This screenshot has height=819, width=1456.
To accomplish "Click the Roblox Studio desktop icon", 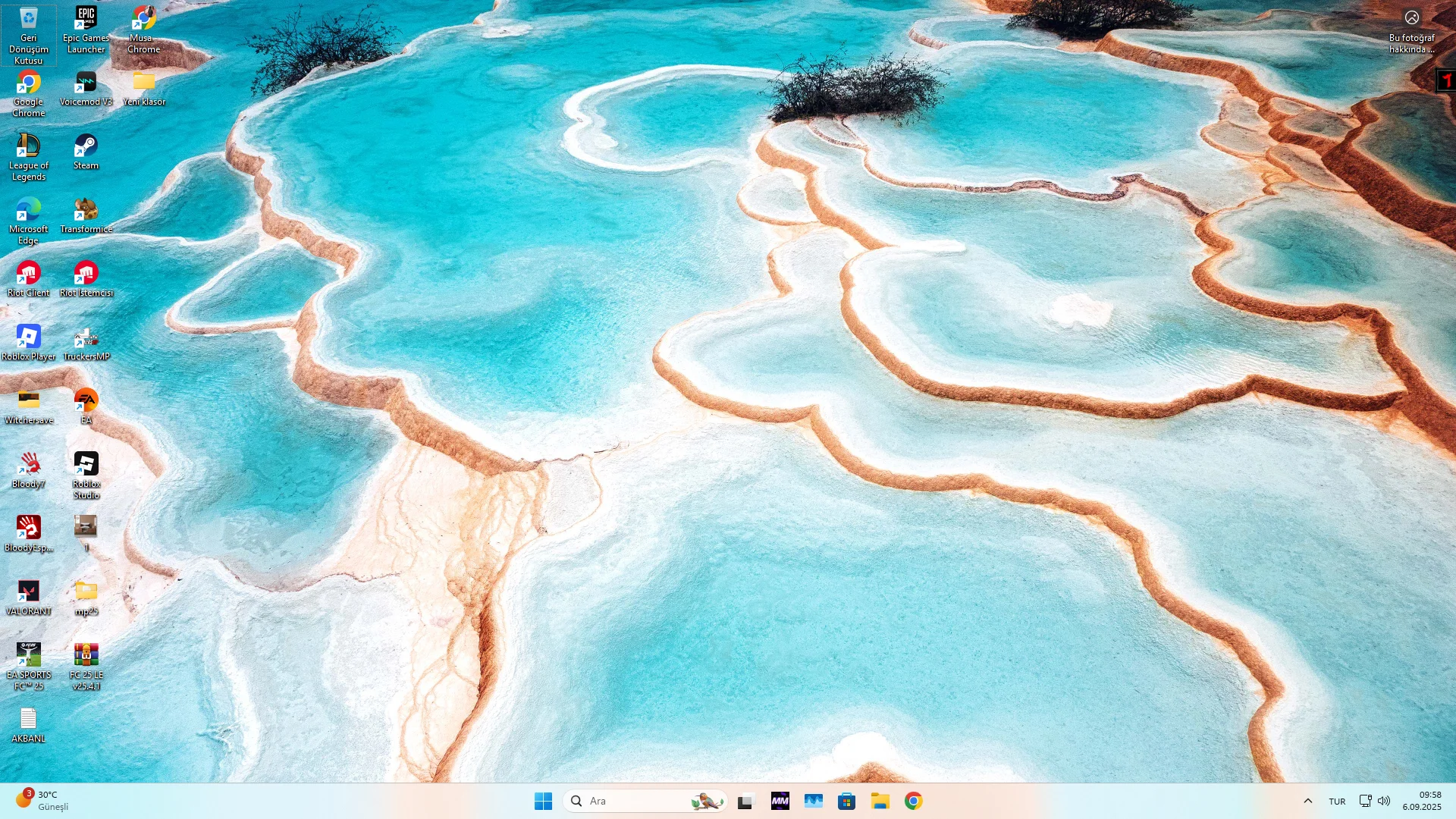I will pyautogui.click(x=86, y=474).
